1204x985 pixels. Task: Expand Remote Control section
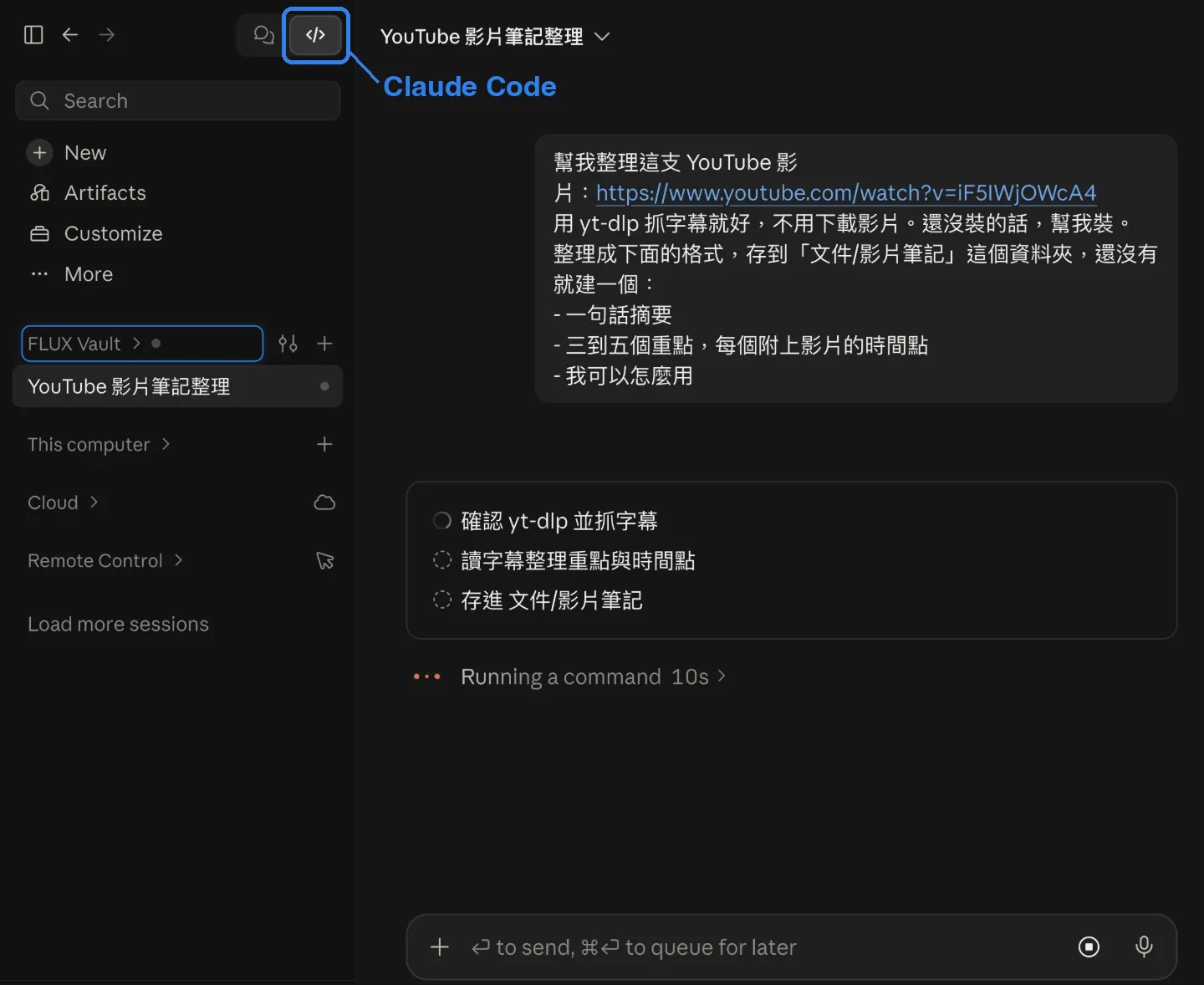[x=105, y=561]
